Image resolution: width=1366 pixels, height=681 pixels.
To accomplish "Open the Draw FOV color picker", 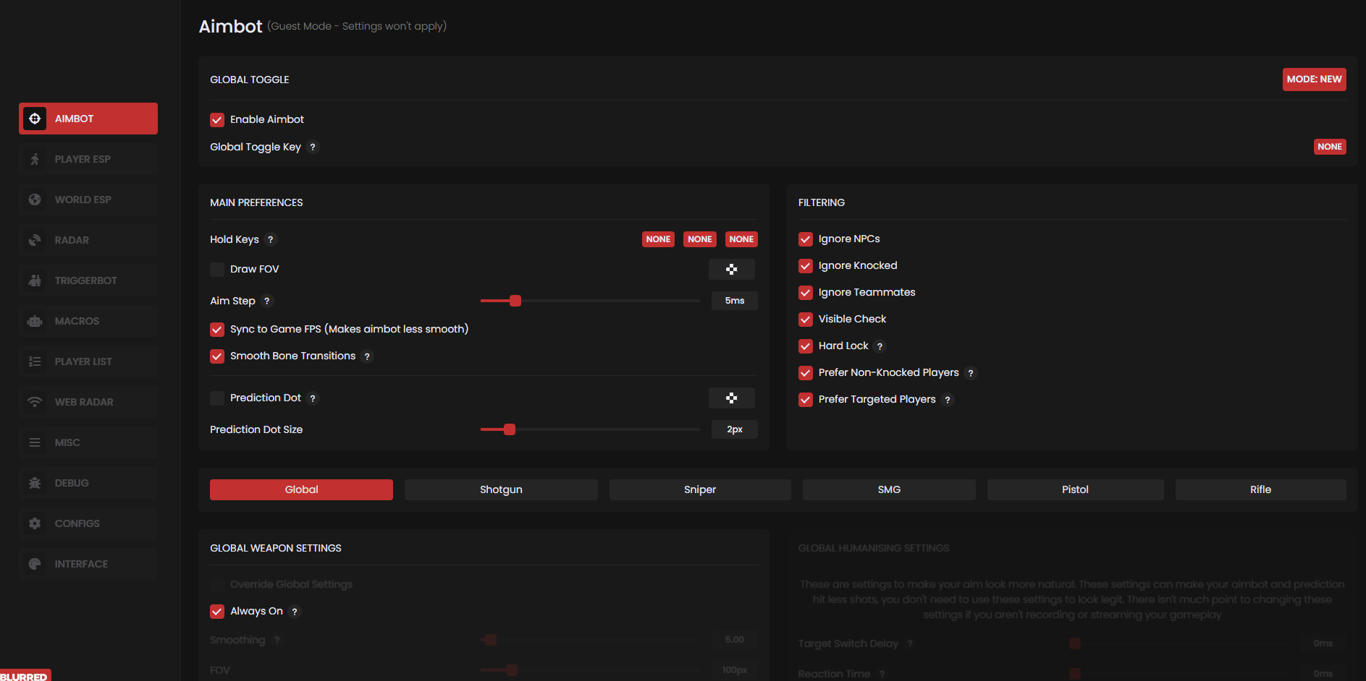I will 732,269.
